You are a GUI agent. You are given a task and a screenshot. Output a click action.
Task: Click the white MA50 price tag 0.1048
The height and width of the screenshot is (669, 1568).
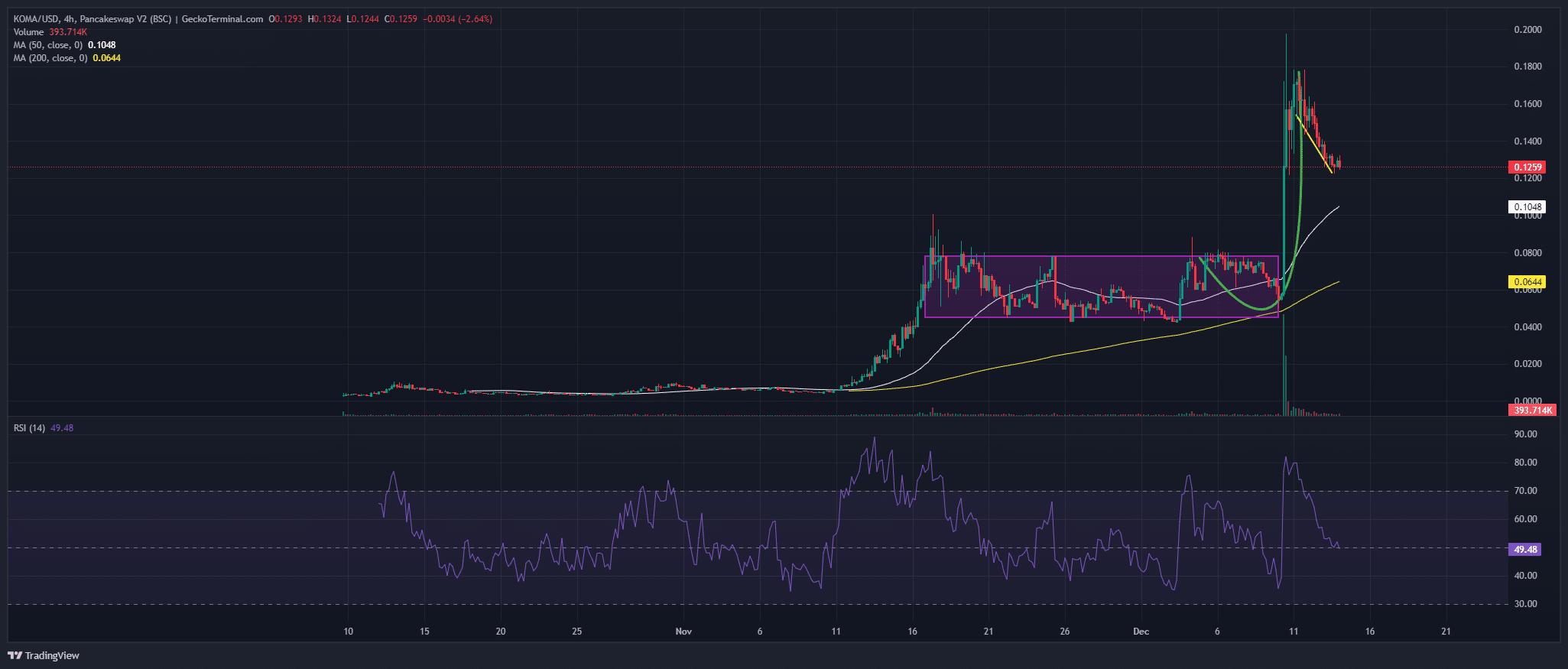point(1527,207)
